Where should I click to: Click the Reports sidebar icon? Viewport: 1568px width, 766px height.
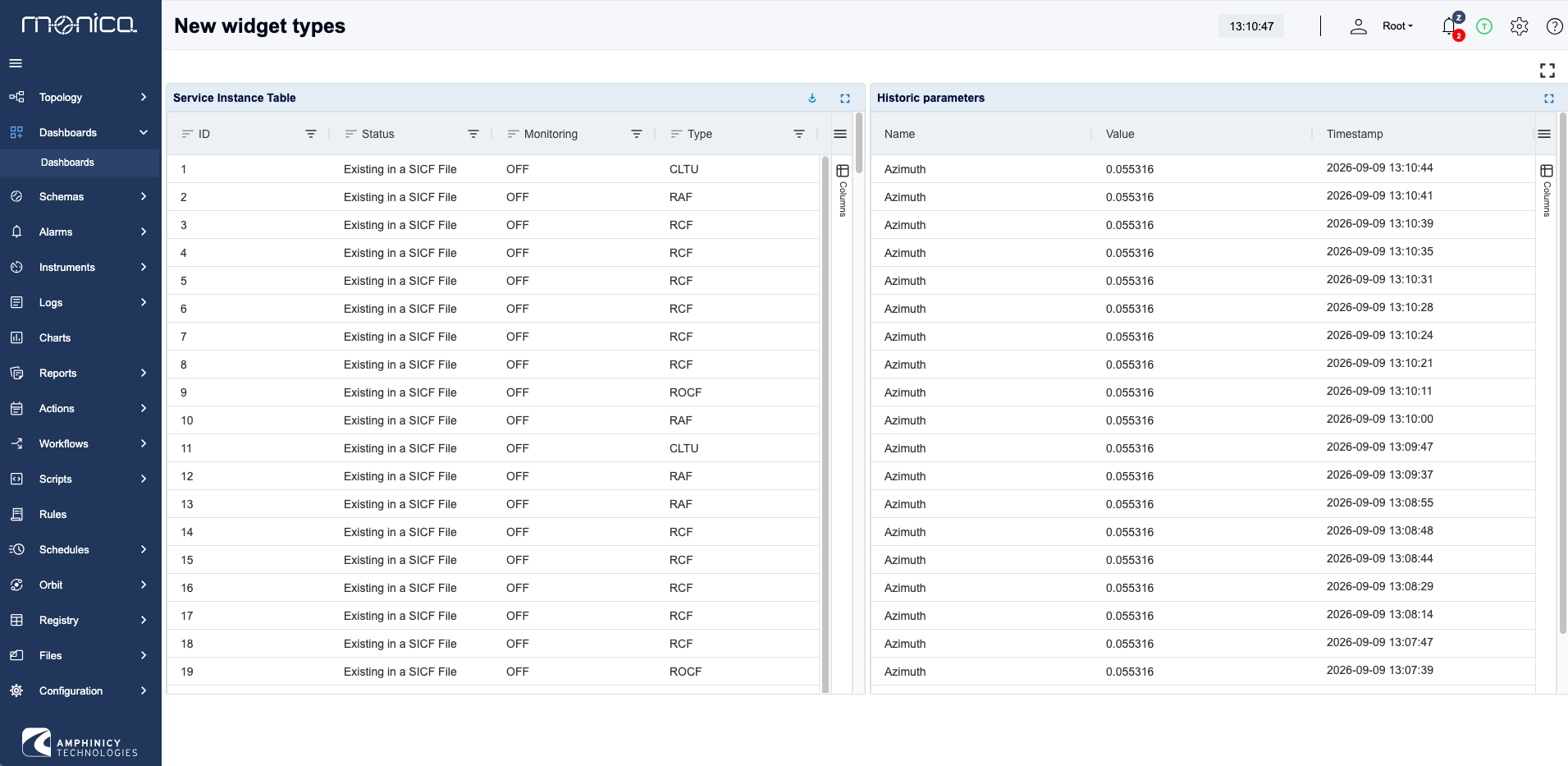16,373
